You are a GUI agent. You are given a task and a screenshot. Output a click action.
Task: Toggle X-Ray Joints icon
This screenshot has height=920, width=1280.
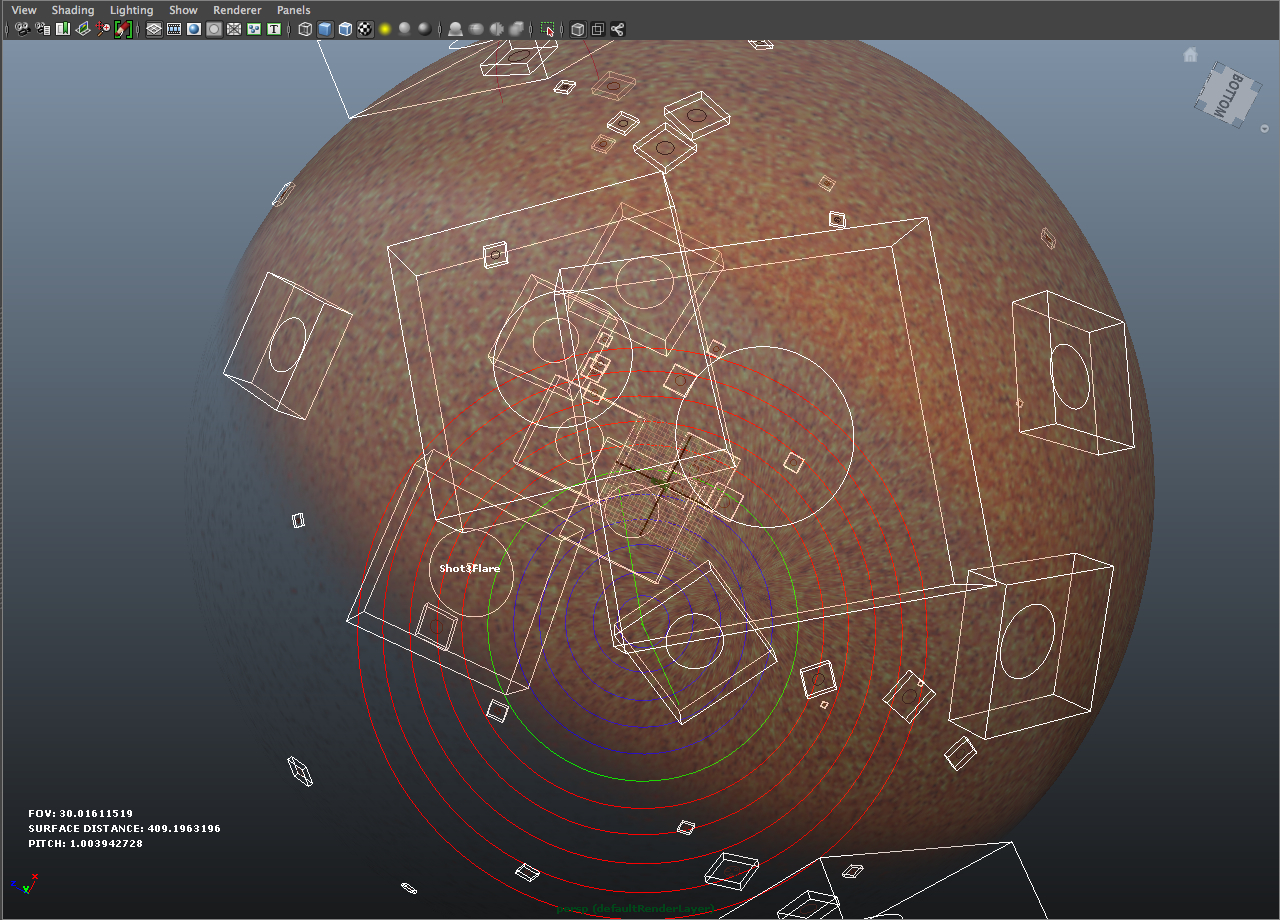tap(617, 29)
